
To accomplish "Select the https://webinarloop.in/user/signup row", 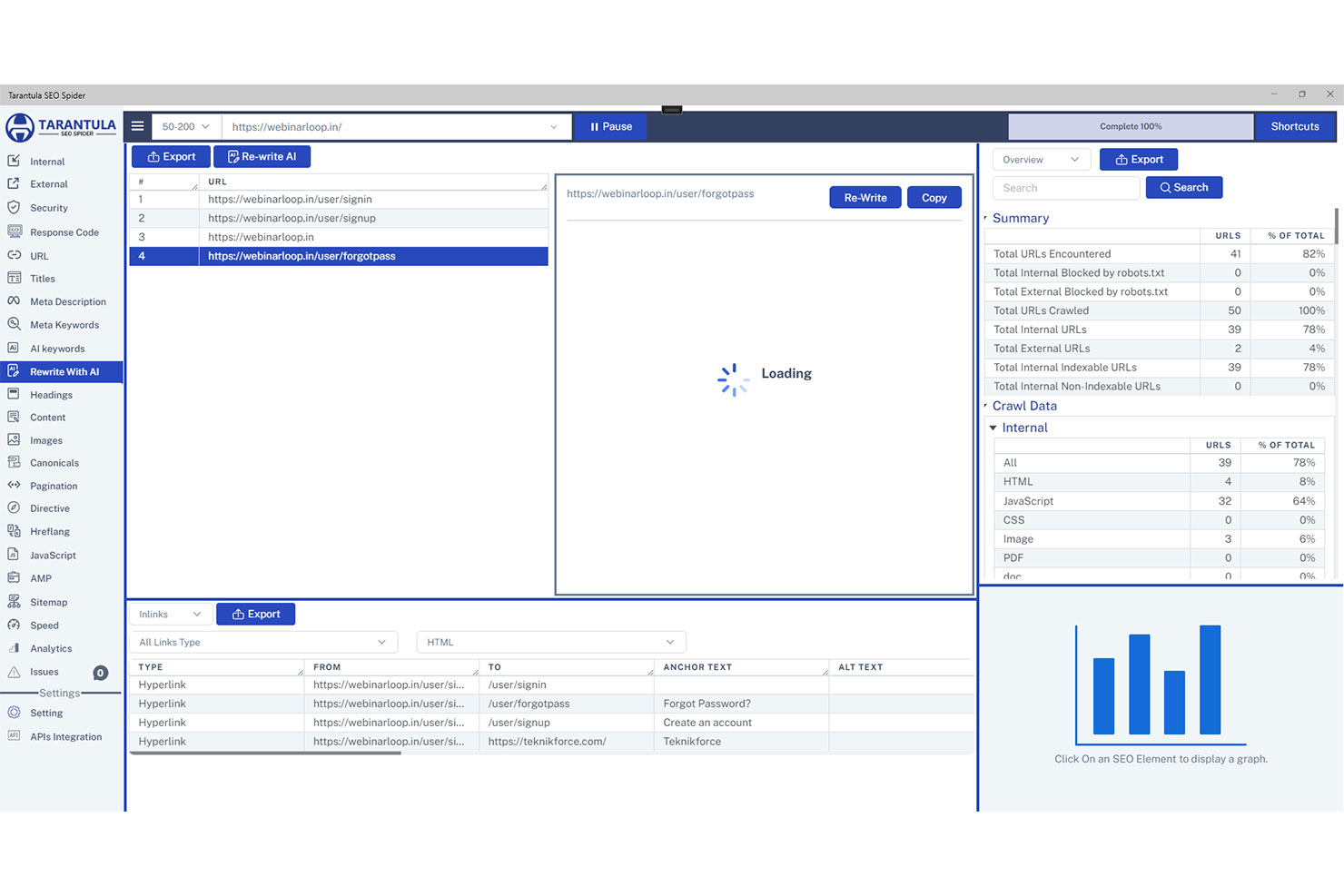I will click(x=339, y=218).
